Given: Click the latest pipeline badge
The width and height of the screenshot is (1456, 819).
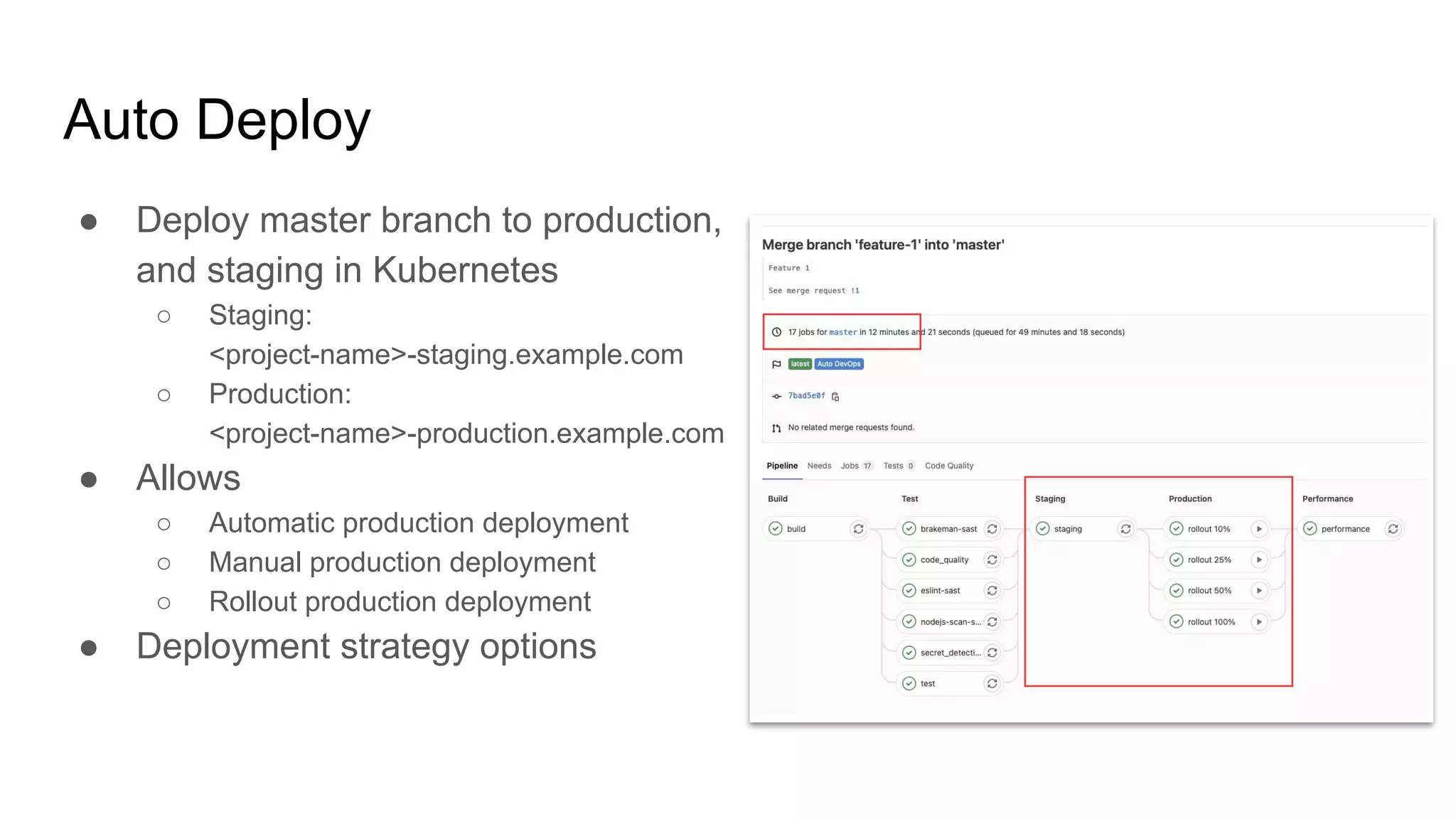Looking at the screenshot, I should (x=800, y=364).
